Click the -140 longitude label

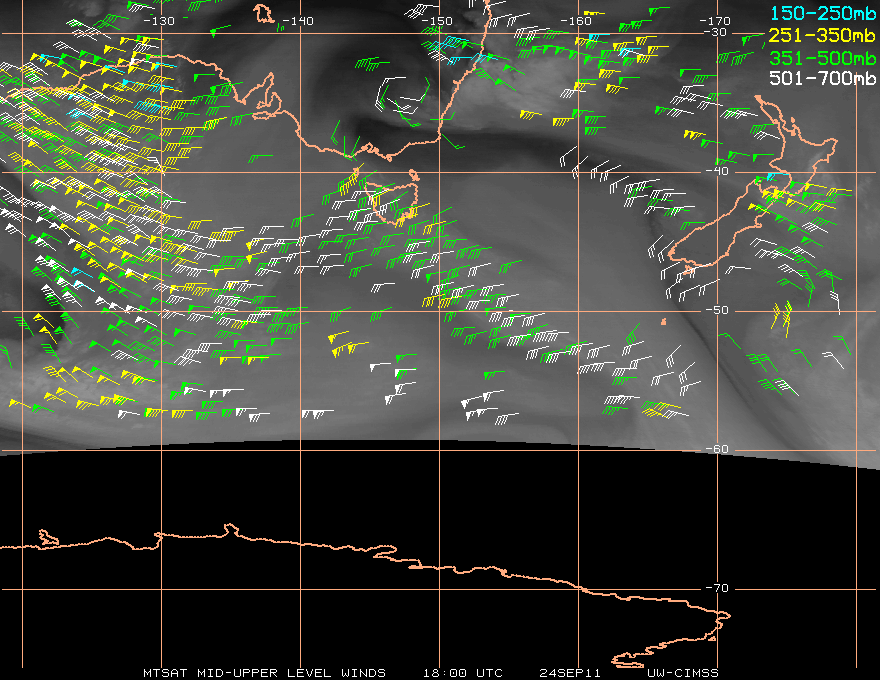(298, 21)
